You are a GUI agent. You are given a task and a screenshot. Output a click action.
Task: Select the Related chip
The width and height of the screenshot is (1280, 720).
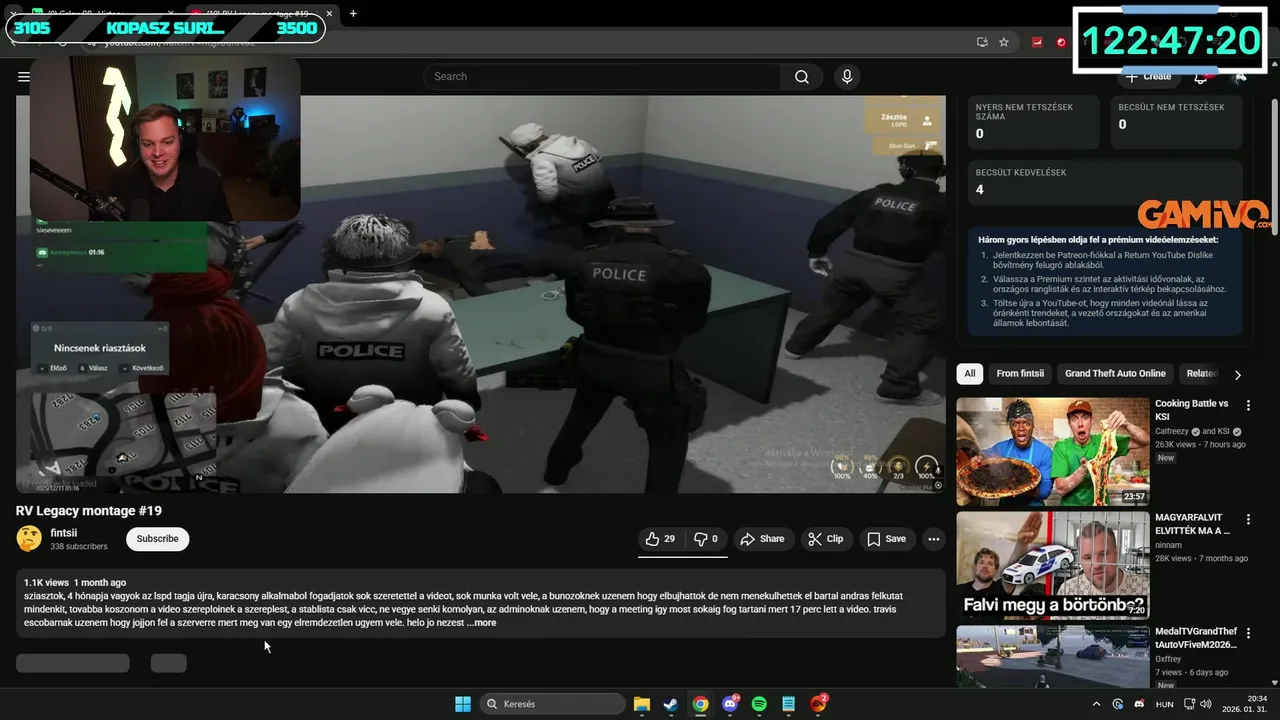point(1202,374)
